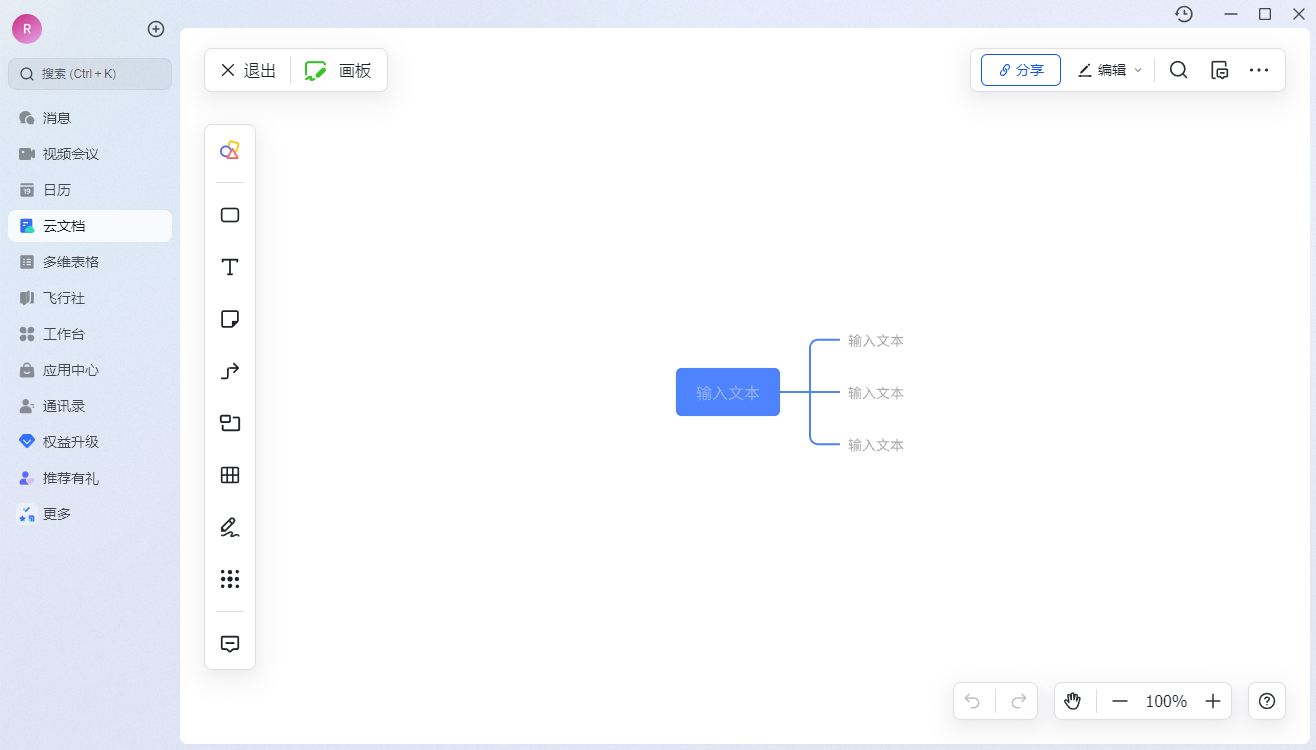
Task: Go to 应用中心 in the sidebar
Action: 90,370
